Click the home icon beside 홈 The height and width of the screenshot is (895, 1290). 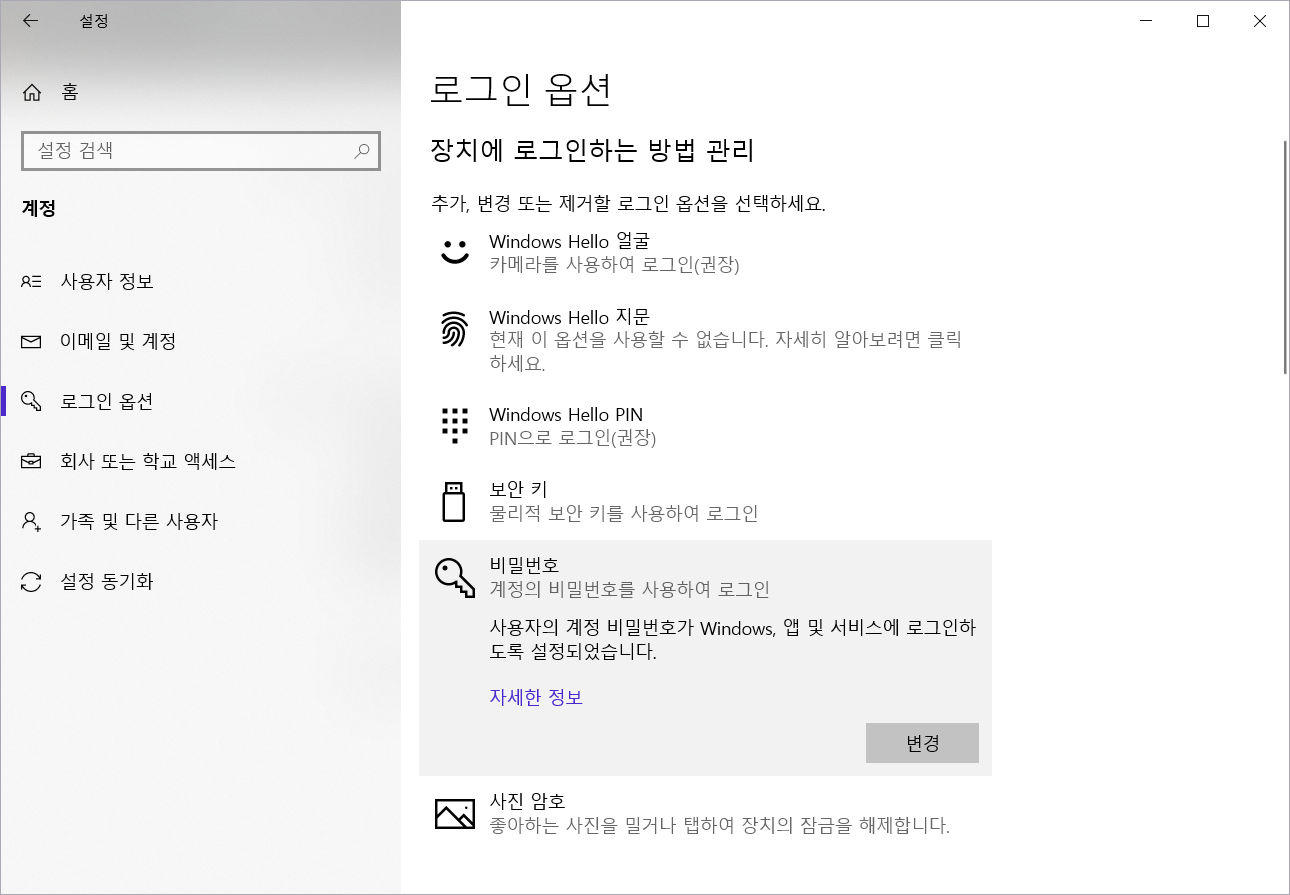click(32, 93)
